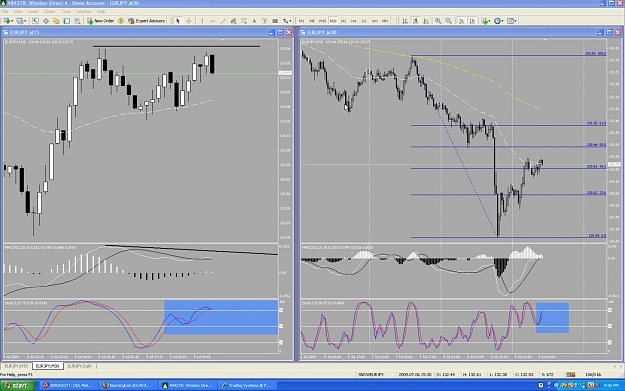Open the Strategy Tester icon
The image size is (625, 391).
(77, 21)
